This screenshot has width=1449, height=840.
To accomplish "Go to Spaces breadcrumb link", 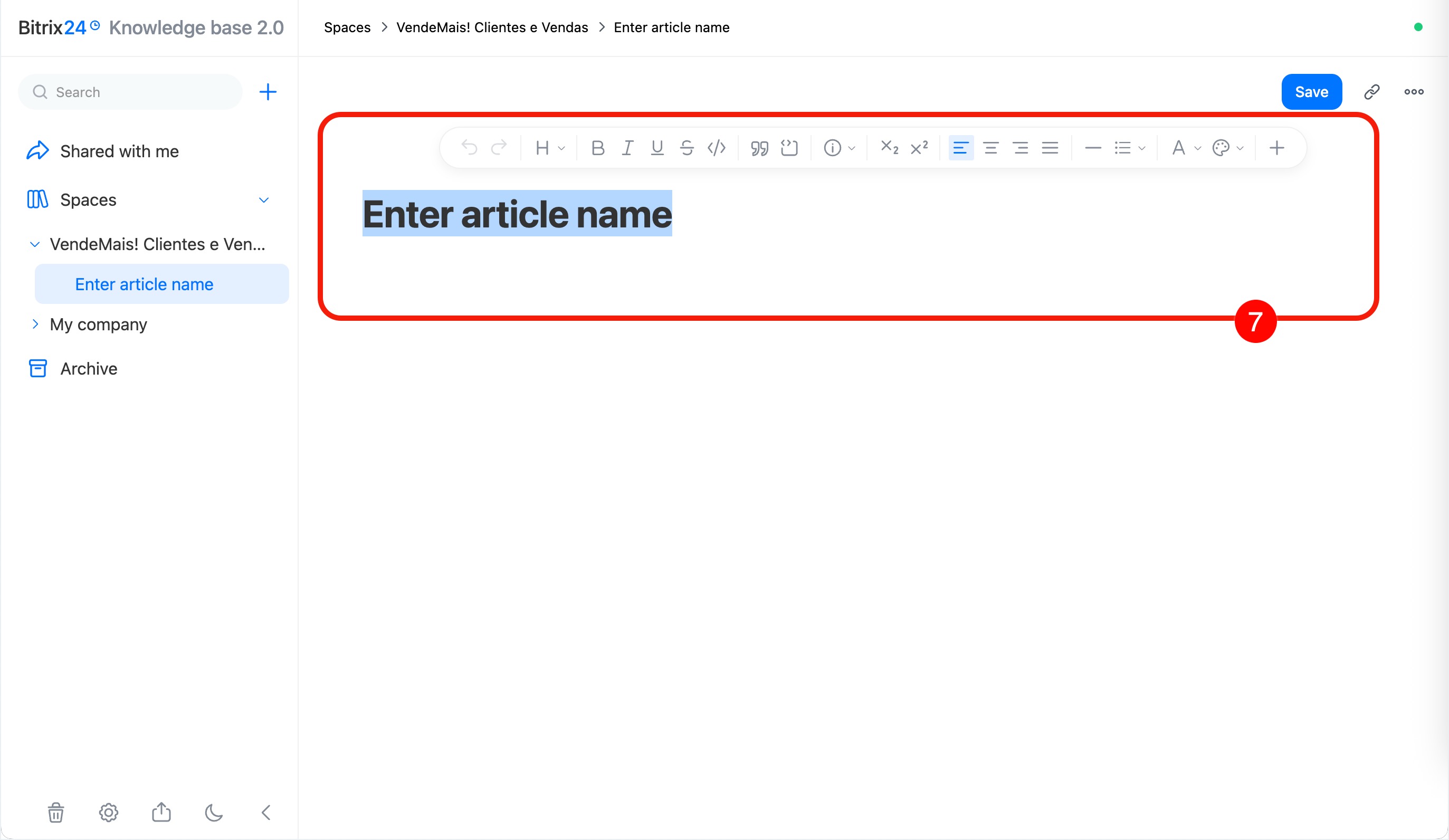I will click(x=347, y=27).
